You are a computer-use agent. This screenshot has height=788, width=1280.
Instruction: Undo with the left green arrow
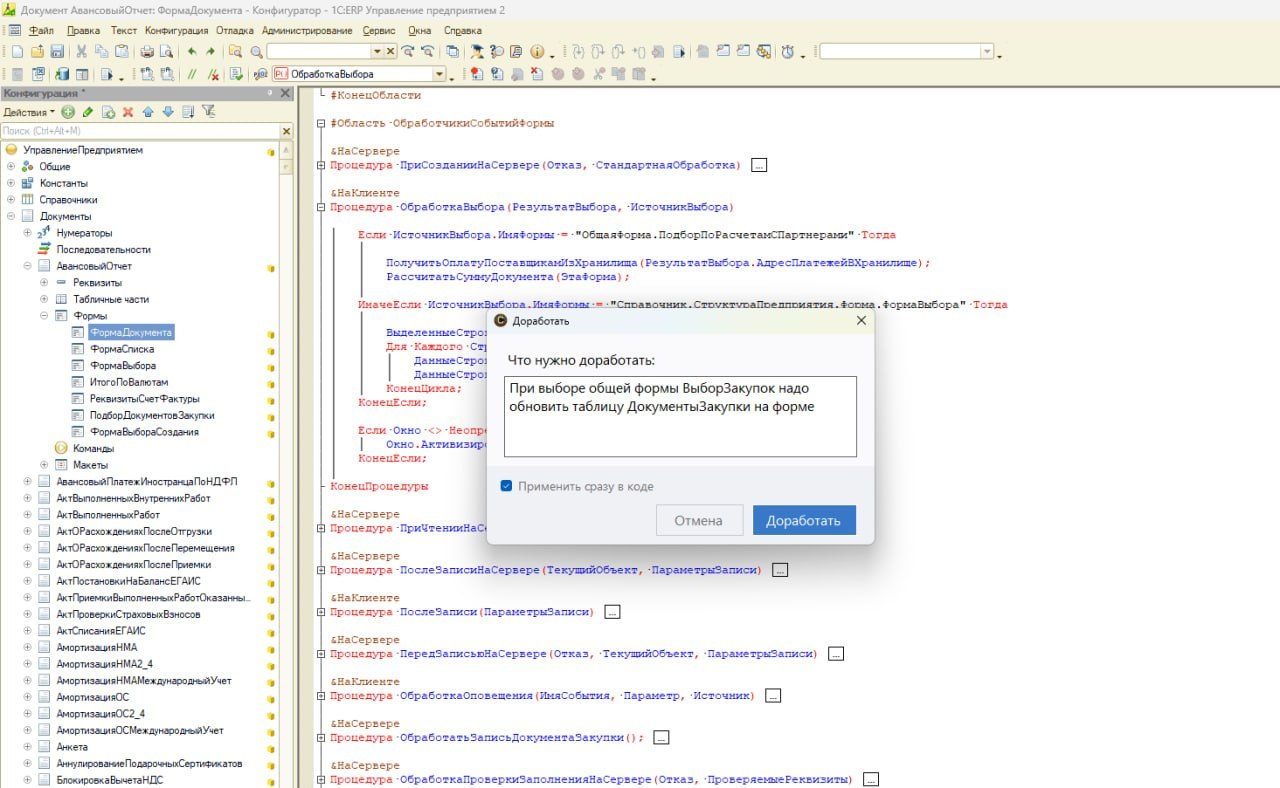(191, 51)
